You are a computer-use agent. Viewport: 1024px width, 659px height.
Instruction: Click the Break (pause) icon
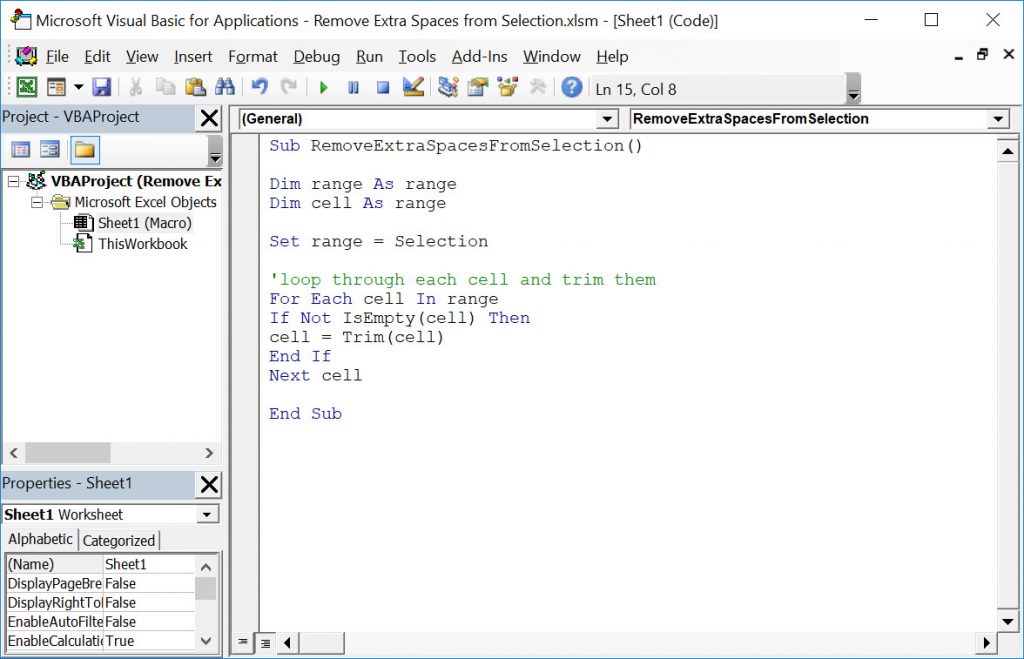coord(355,88)
